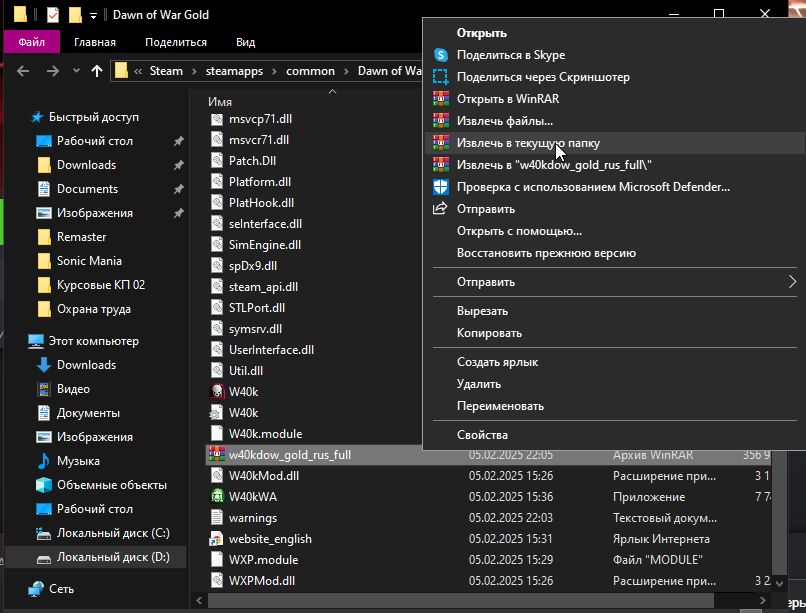This screenshot has width=806, height=613.
Task: Select the WXP.module file
Action: pos(263,560)
